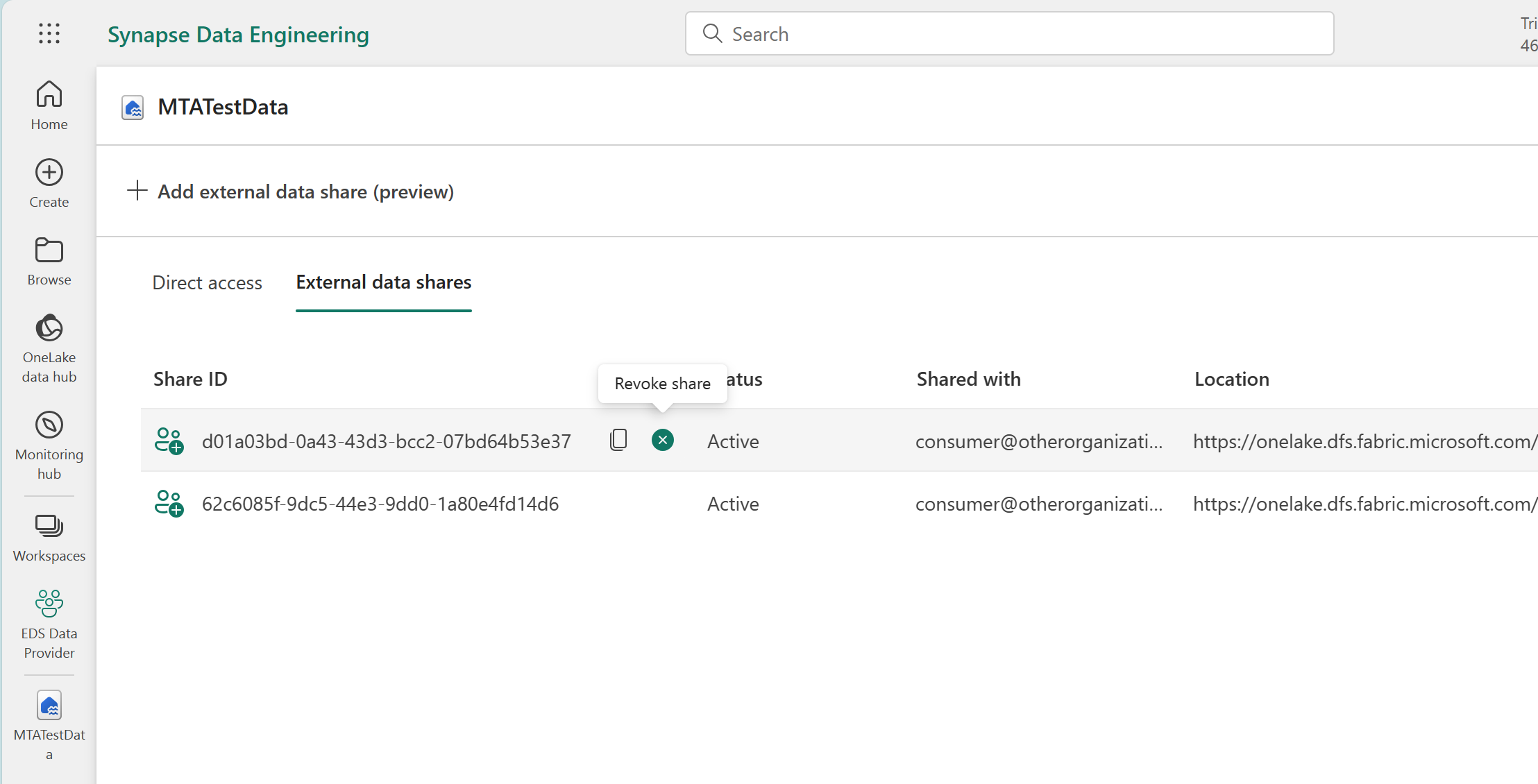Click onelake URL in 62c6085f row

(x=1365, y=504)
